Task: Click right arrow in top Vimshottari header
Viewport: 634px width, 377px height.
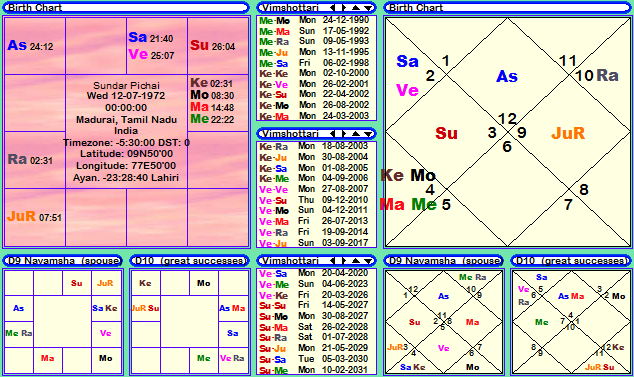Action: (x=344, y=7)
